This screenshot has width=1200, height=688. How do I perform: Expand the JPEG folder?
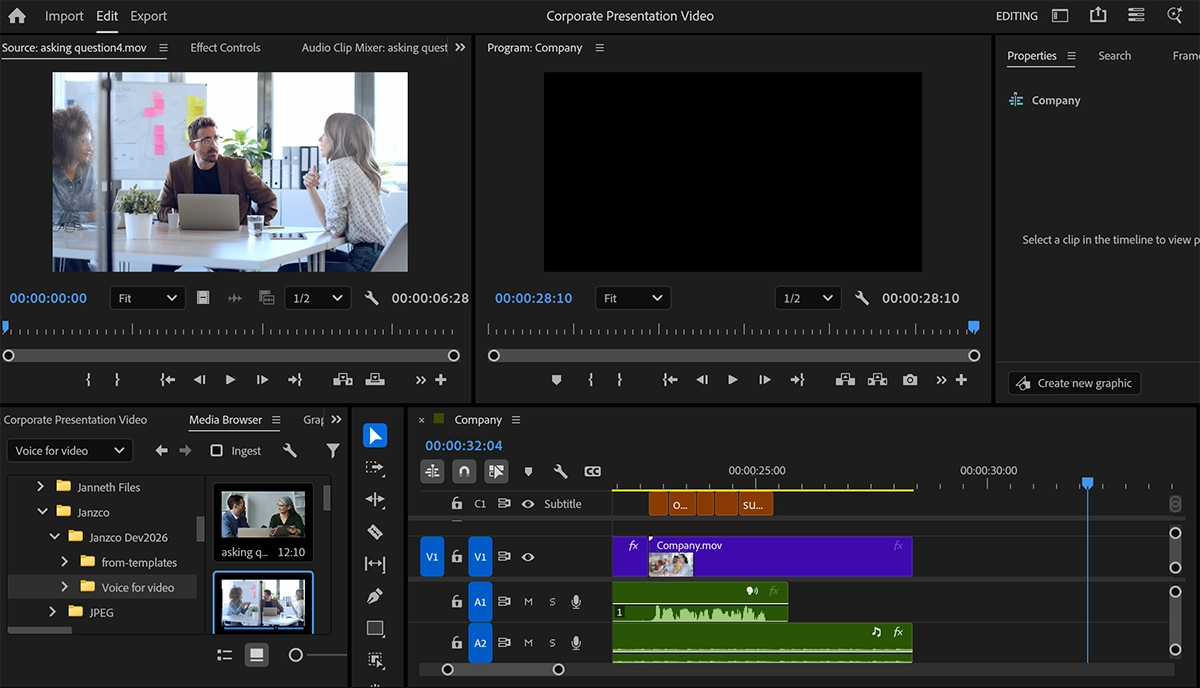[53, 612]
